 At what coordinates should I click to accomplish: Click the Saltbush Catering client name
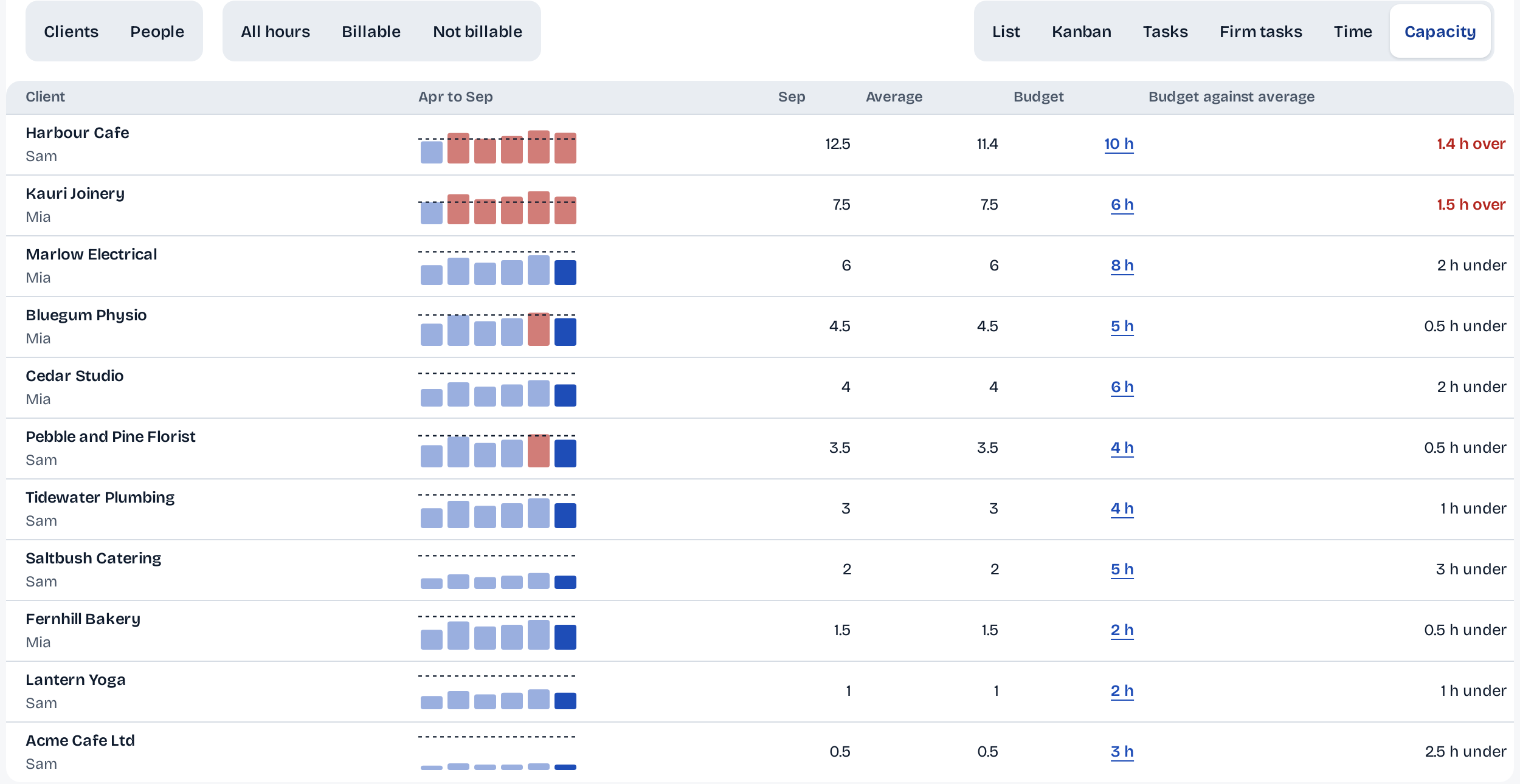[93, 558]
